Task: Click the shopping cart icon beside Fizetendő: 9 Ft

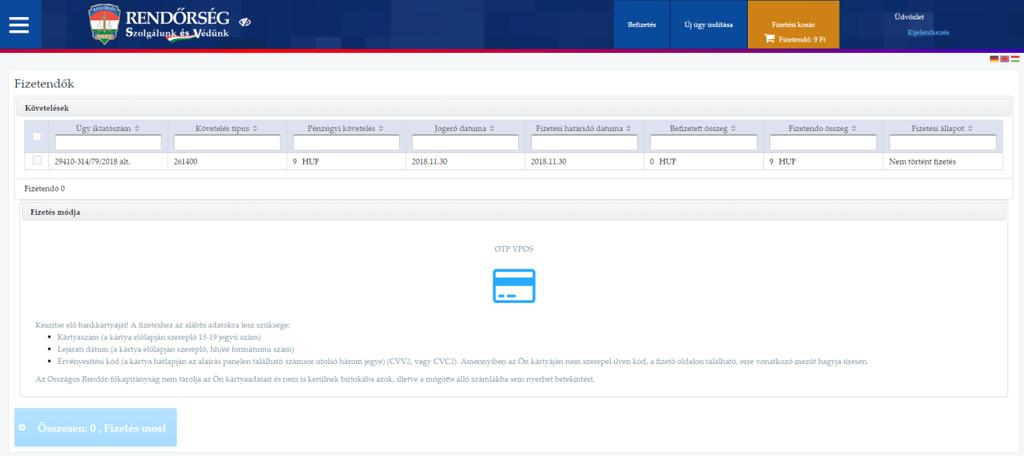Action: tap(769, 39)
